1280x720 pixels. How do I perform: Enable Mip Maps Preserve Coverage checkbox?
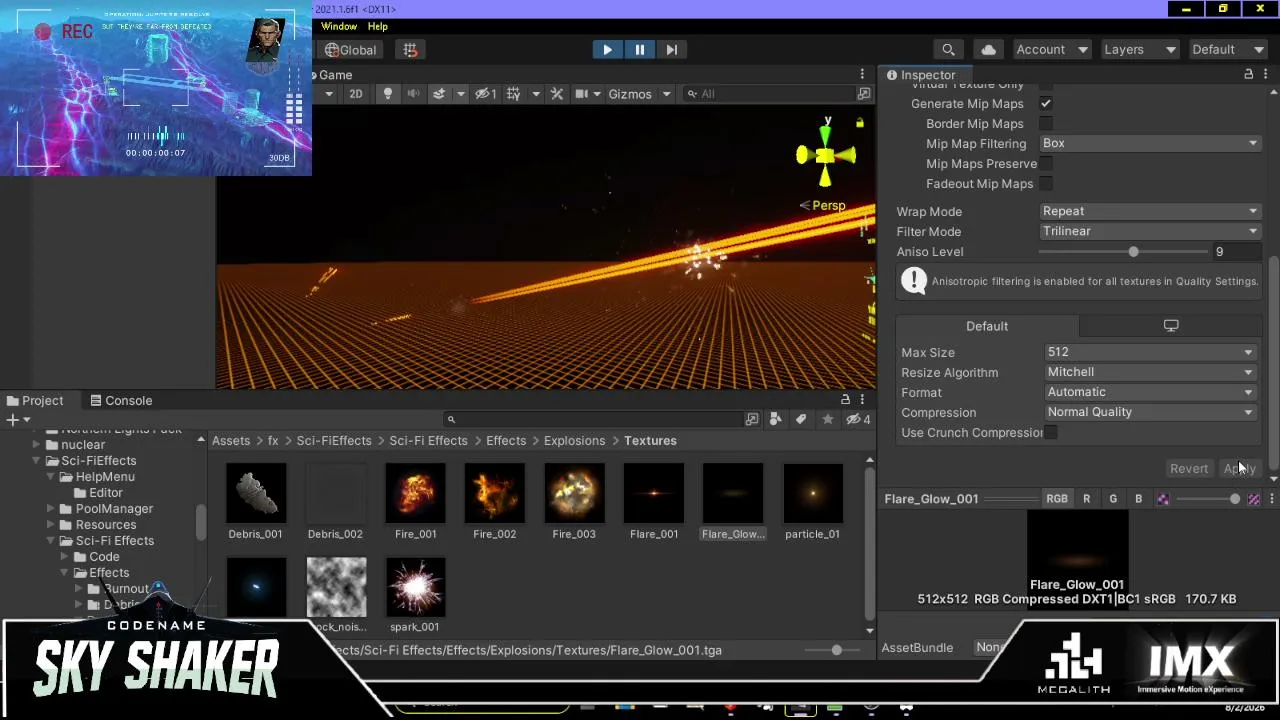point(1046,164)
